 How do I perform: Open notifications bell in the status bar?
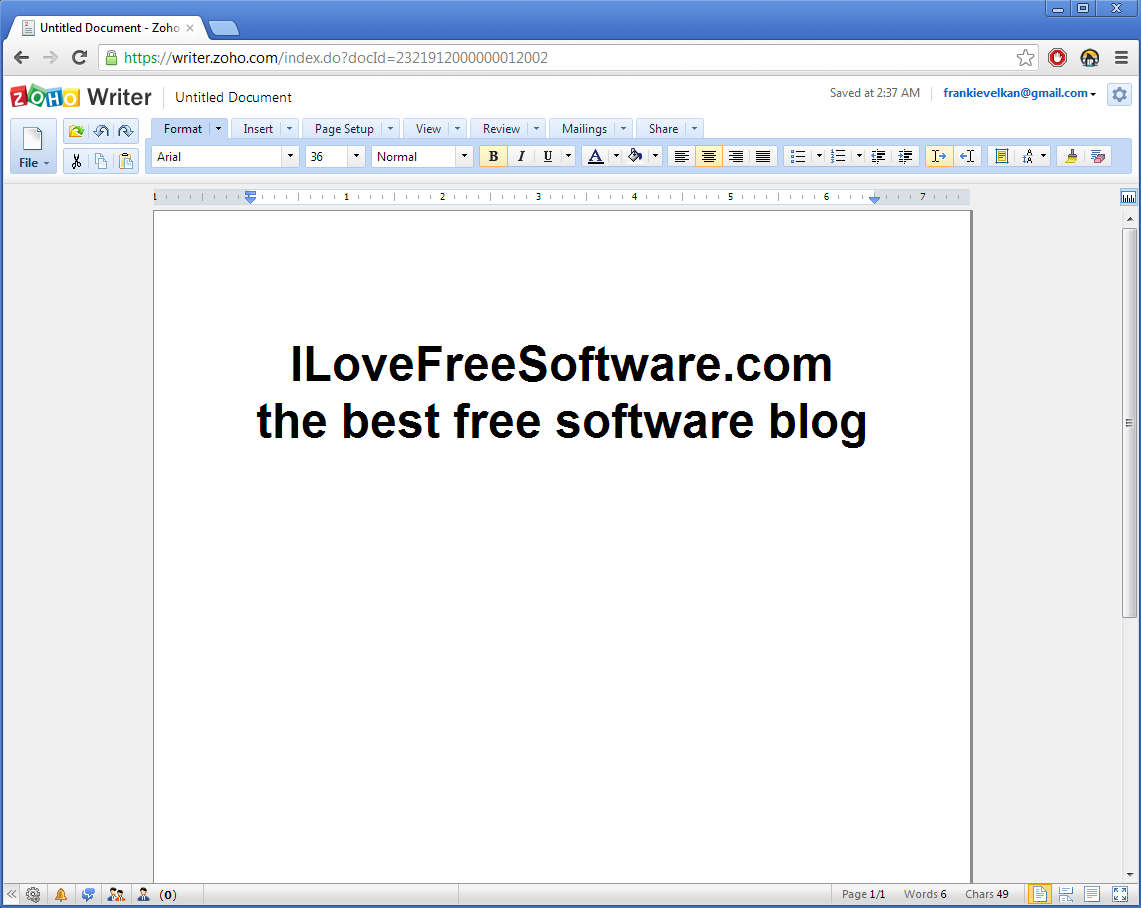(x=60, y=894)
